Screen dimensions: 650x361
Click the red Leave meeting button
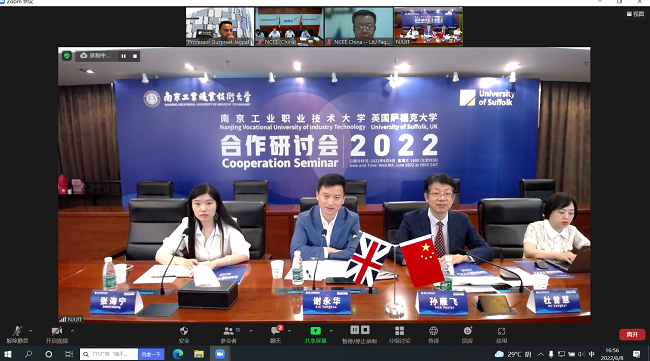632,334
